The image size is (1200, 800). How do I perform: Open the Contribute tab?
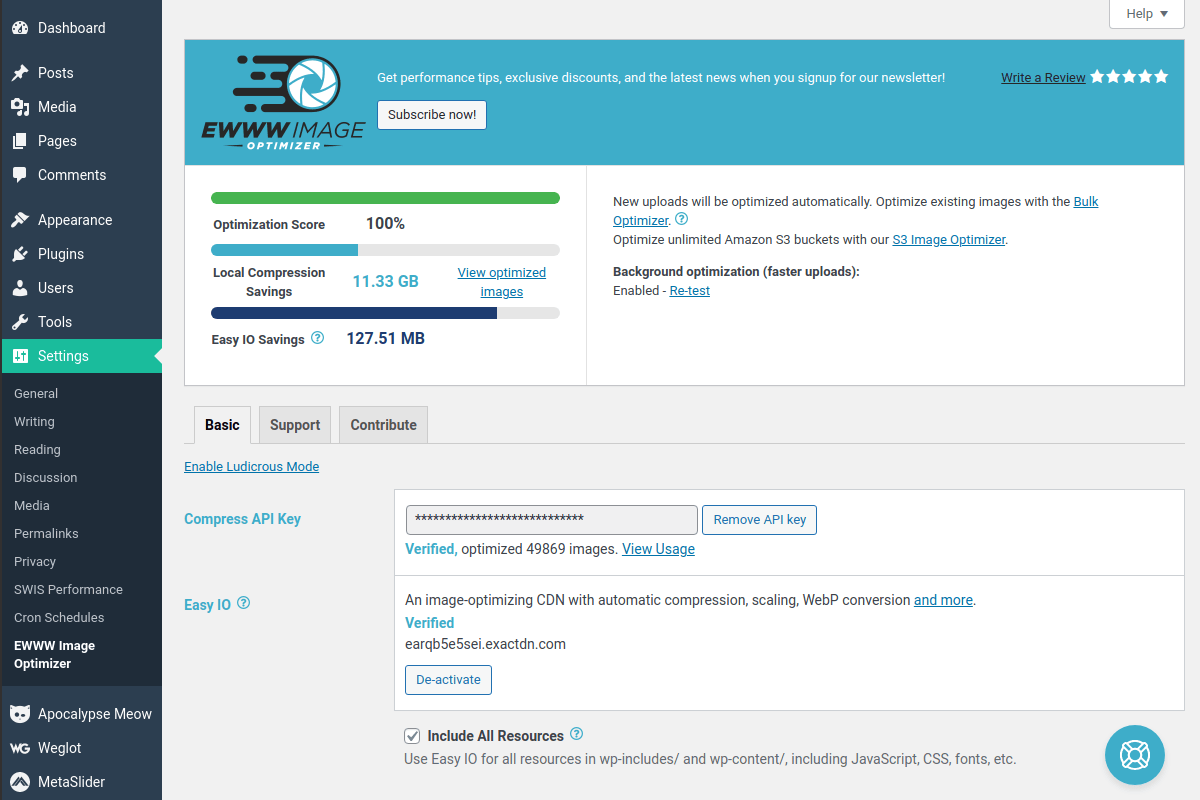383,425
